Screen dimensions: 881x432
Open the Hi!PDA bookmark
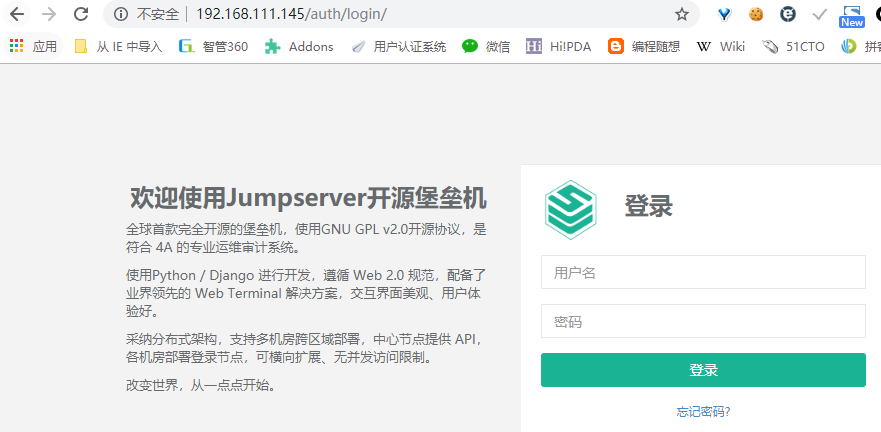click(x=558, y=47)
